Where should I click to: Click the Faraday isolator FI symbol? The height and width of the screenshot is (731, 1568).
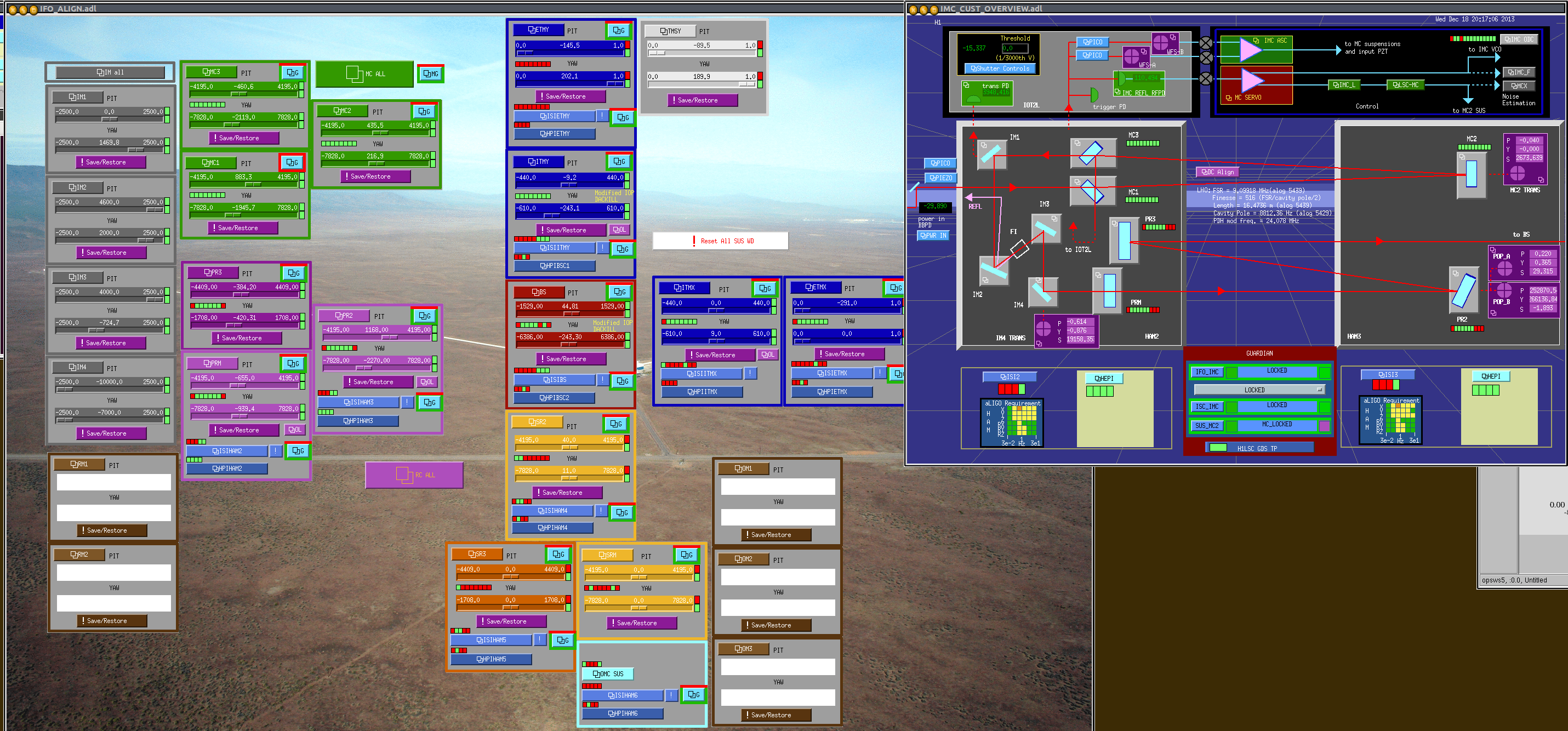pyautogui.click(x=1019, y=248)
